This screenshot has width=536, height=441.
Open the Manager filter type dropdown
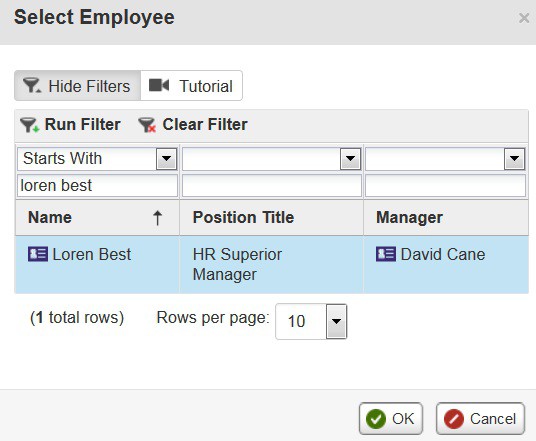tap(514, 159)
